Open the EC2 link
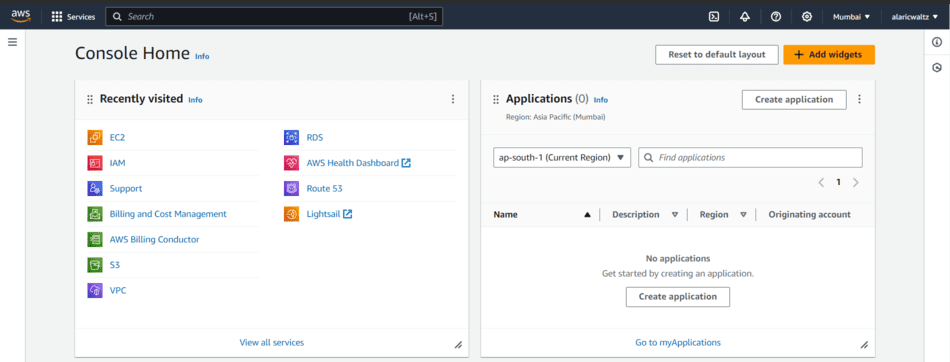Viewport: 950px width, 362px height. 117,138
